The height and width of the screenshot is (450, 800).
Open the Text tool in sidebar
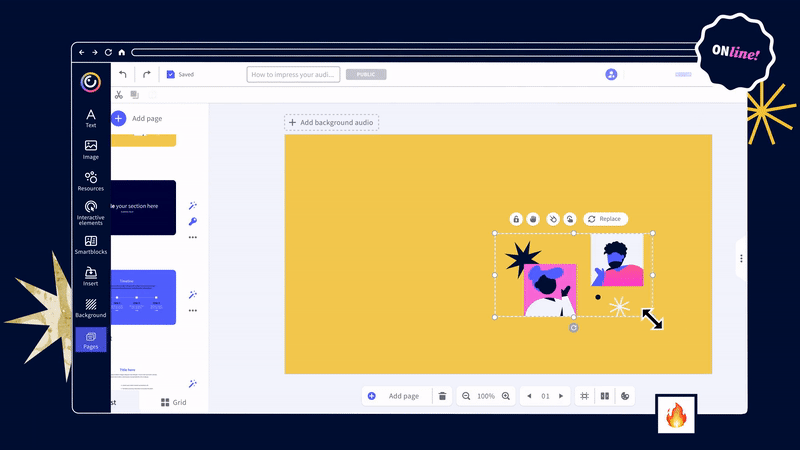tap(91, 118)
